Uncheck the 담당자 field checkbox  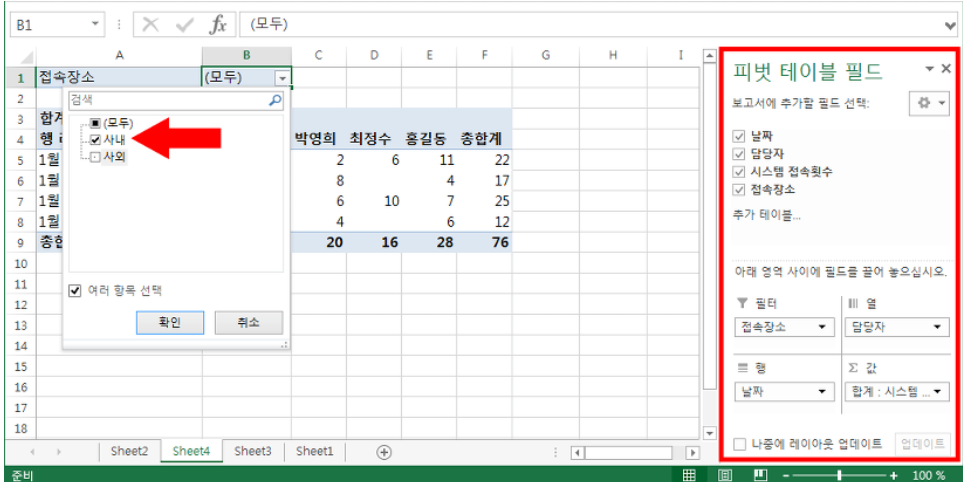(739, 154)
